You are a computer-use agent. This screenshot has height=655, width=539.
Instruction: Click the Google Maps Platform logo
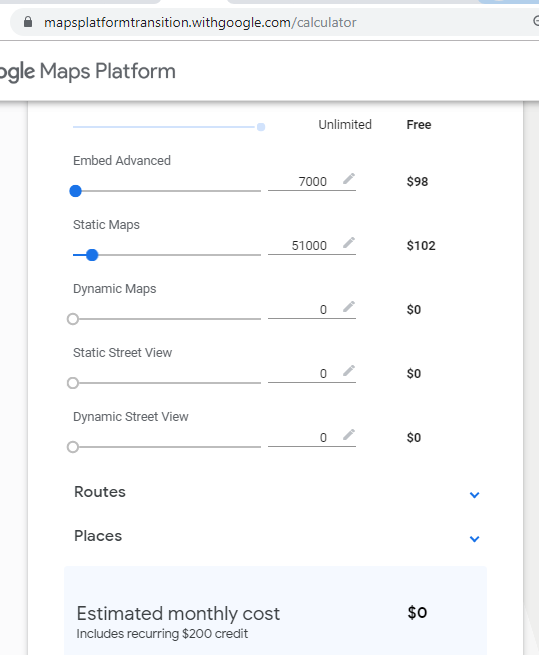(x=87, y=71)
